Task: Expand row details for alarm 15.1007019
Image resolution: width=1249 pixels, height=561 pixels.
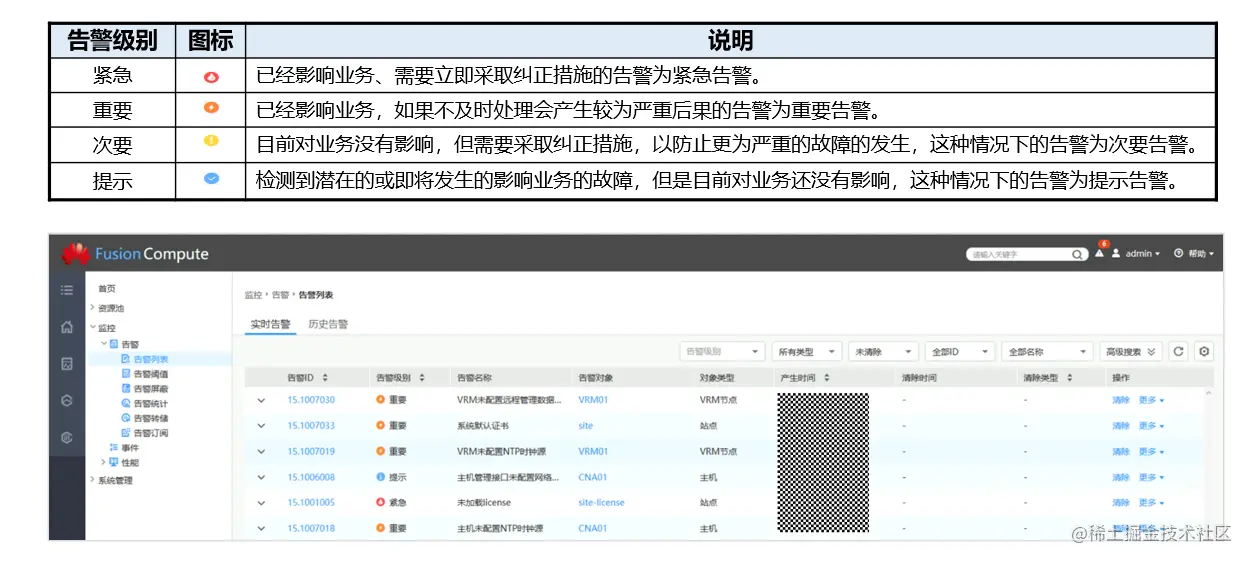Action: [x=262, y=452]
